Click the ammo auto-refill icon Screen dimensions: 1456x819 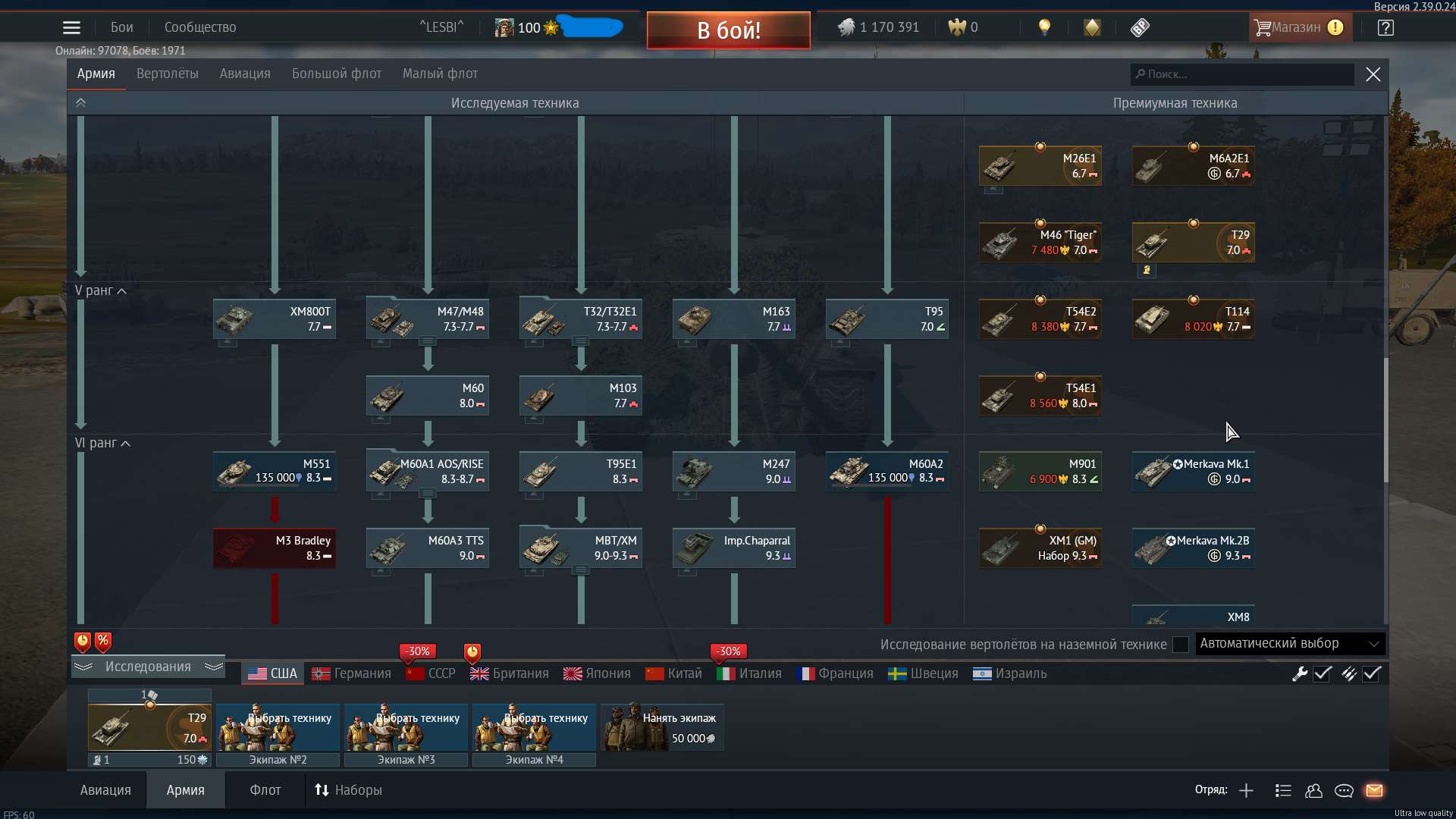click(1349, 673)
